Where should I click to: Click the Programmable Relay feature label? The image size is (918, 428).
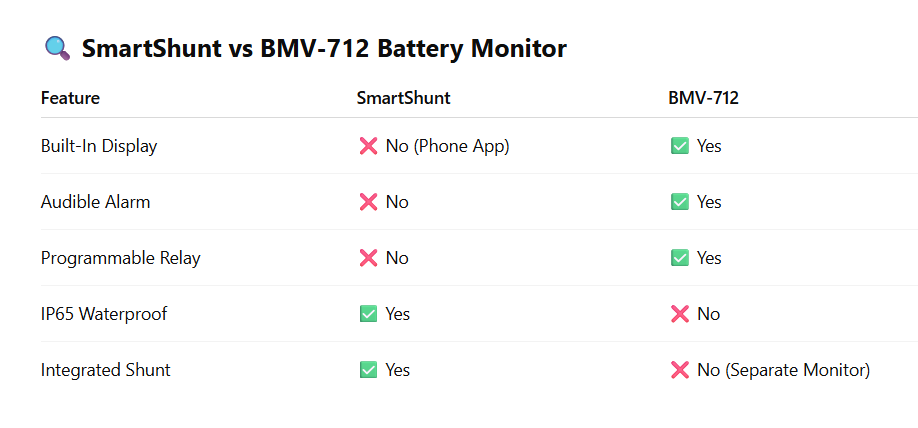point(120,258)
